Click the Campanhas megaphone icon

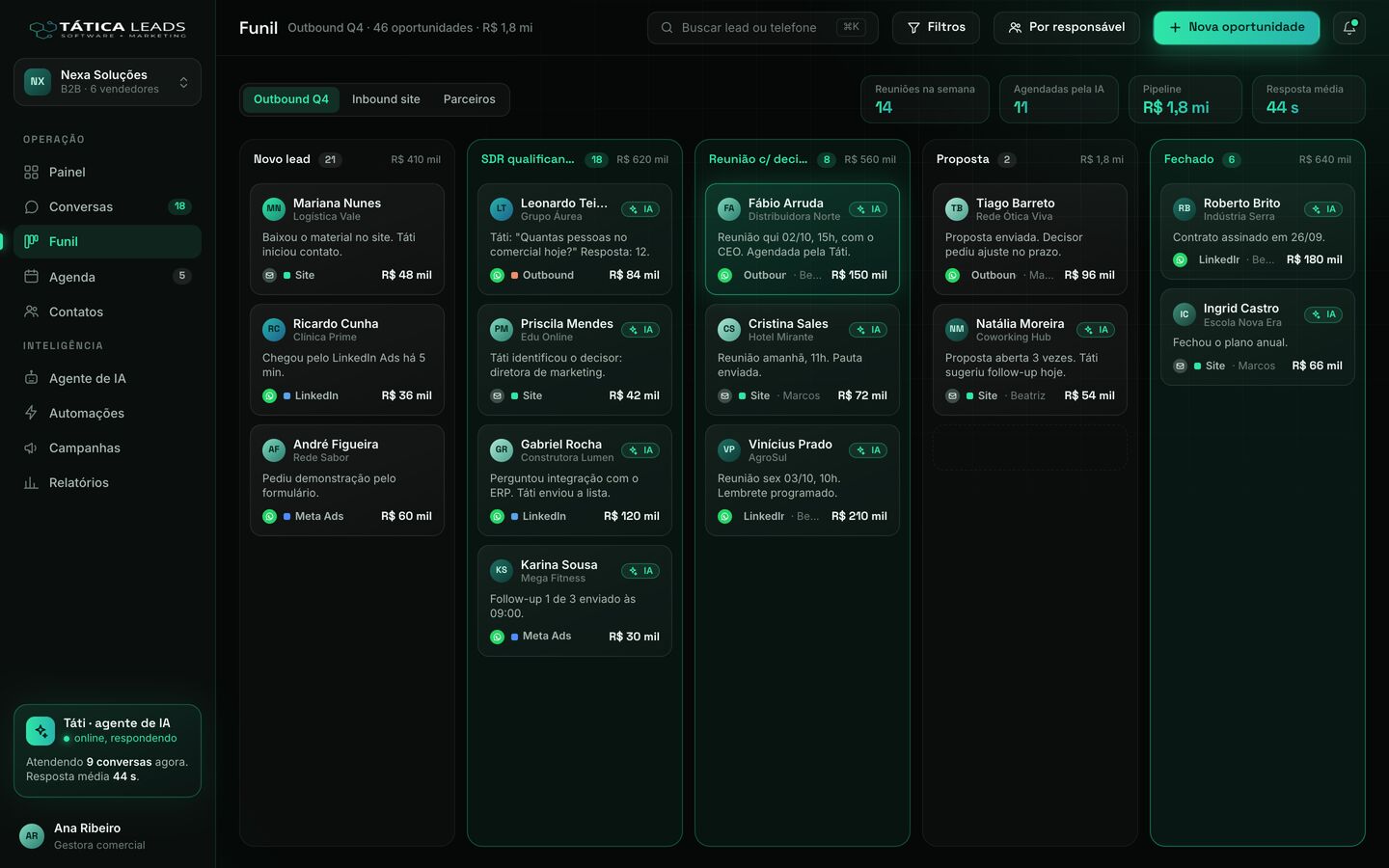pyautogui.click(x=31, y=448)
